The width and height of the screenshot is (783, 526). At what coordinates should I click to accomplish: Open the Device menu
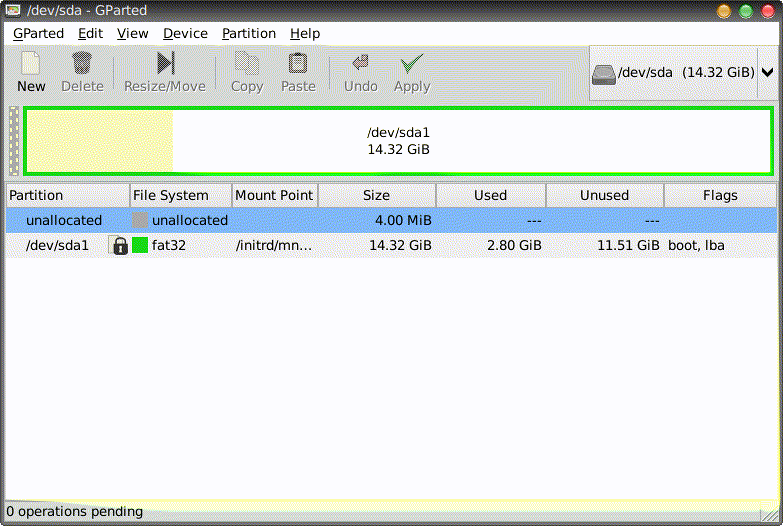pyautogui.click(x=185, y=33)
